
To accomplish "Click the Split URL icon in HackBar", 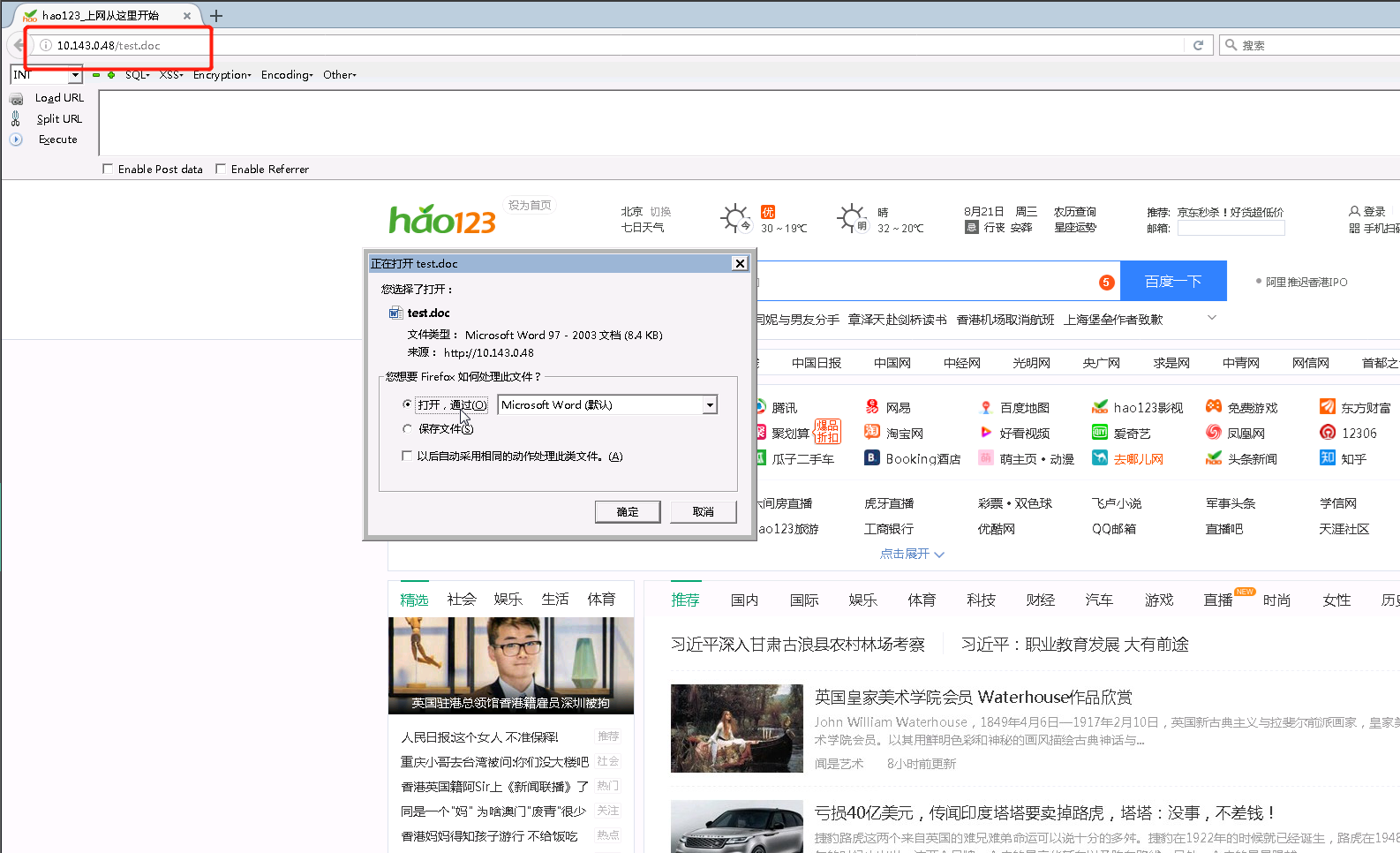I will (16, 119).
